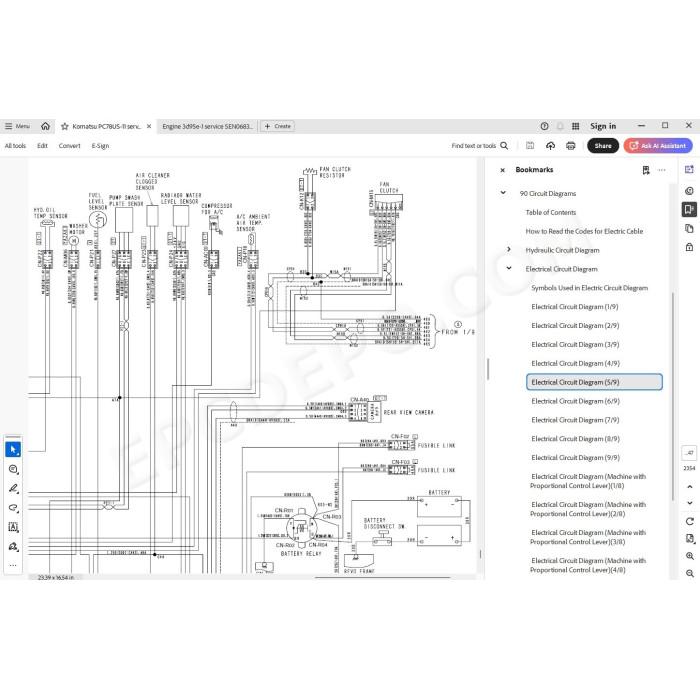The image size is (700, 700).
Task: Open more tools ellipsis in quick toolbar
Action: pyautogui.click(x=13, y=565)
